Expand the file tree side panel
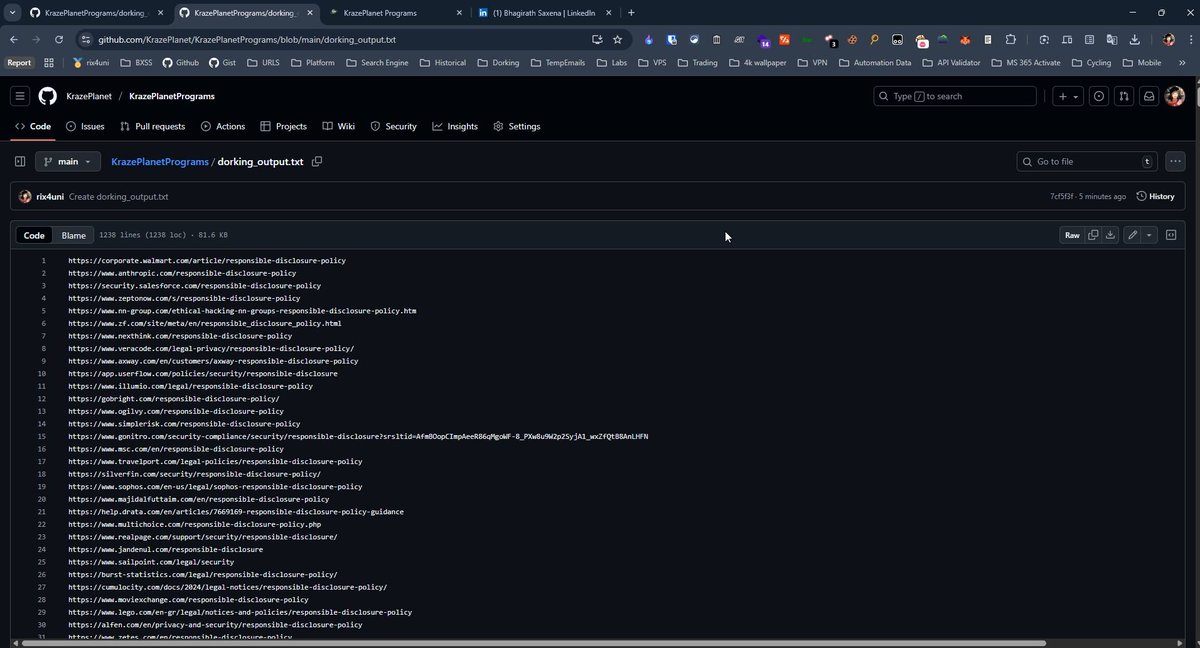The height and width of the screenshot is (648, 1200). click(20, 161)
